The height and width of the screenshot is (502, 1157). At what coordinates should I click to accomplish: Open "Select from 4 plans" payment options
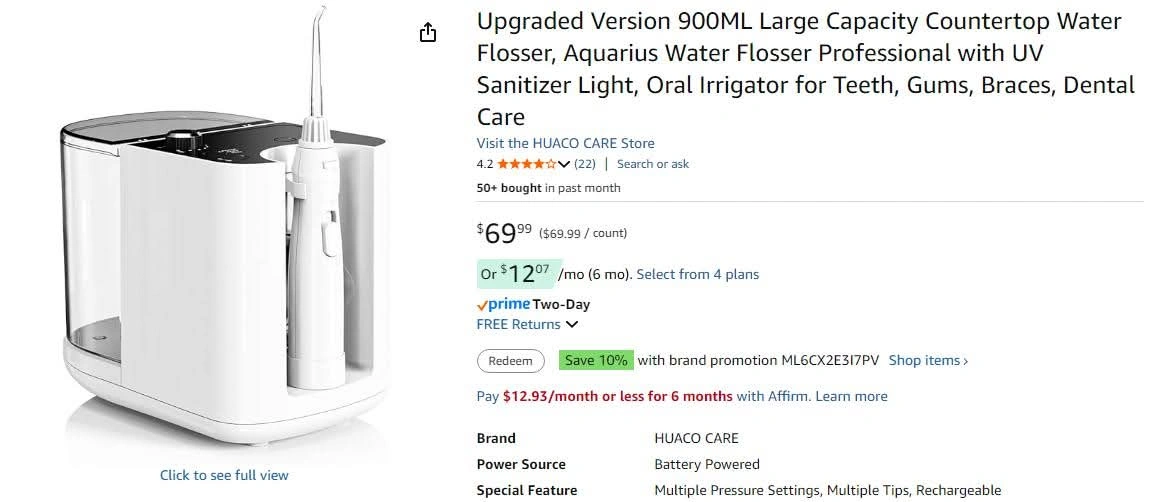point(697,274)
